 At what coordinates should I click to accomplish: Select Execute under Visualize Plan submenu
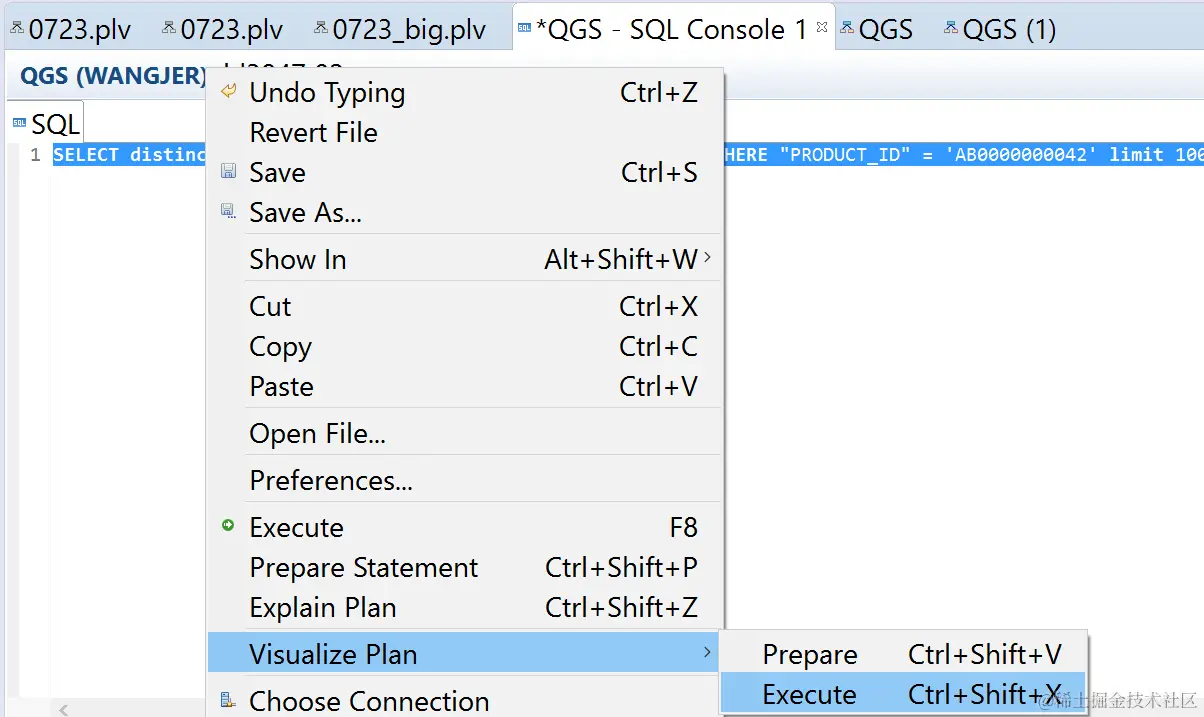click(x=809, y=694)
